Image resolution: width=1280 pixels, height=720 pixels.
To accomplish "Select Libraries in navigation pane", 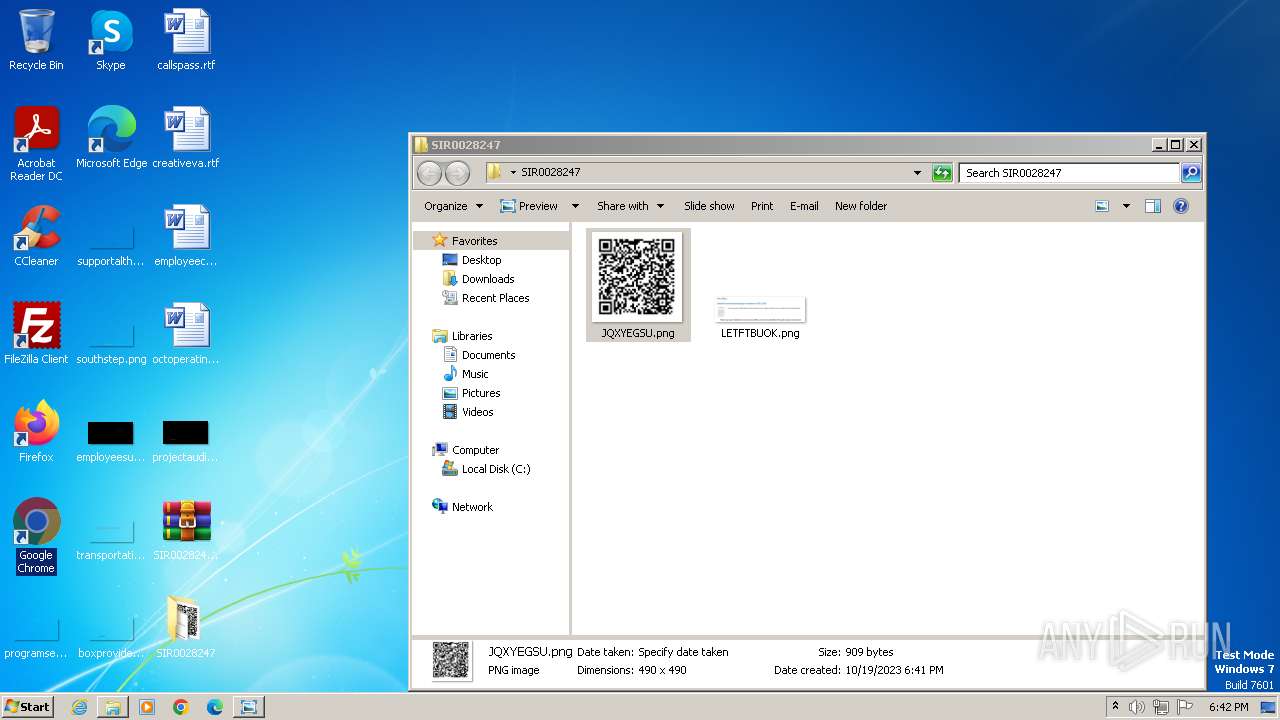I will coord(472,336).
